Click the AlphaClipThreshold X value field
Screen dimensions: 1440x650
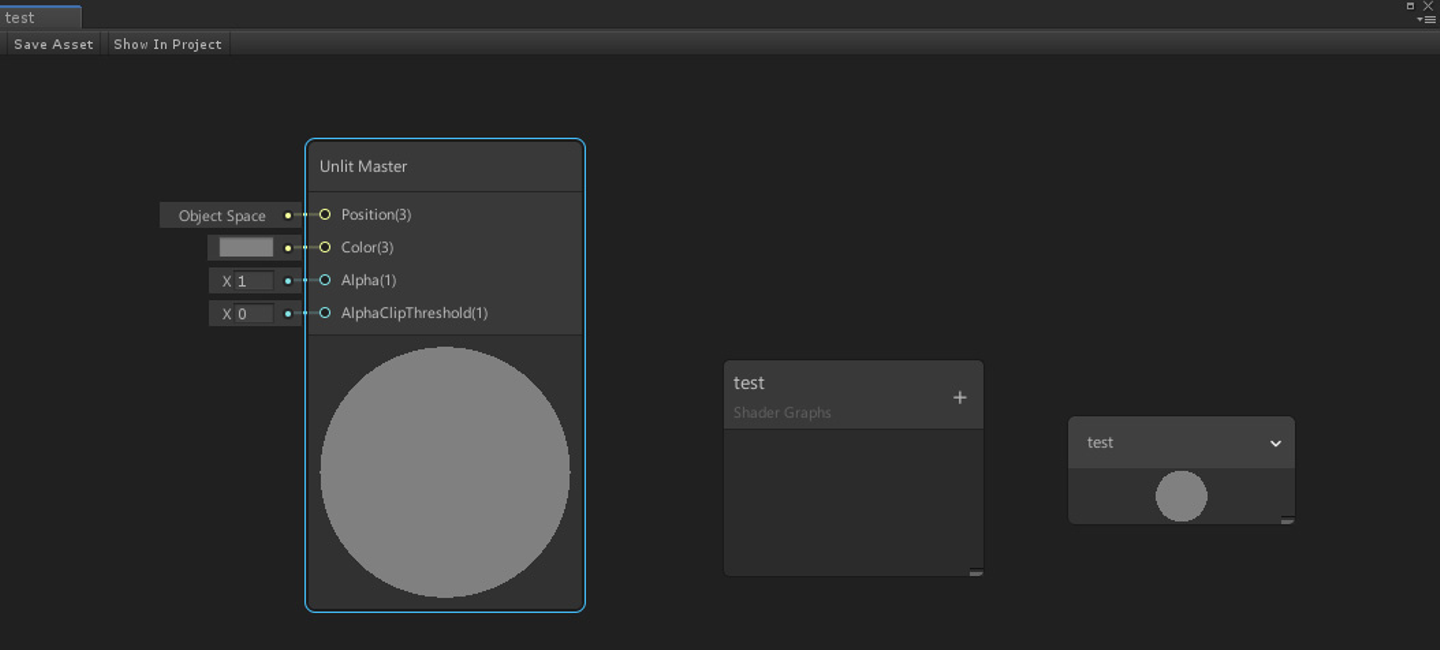point(253,314)
